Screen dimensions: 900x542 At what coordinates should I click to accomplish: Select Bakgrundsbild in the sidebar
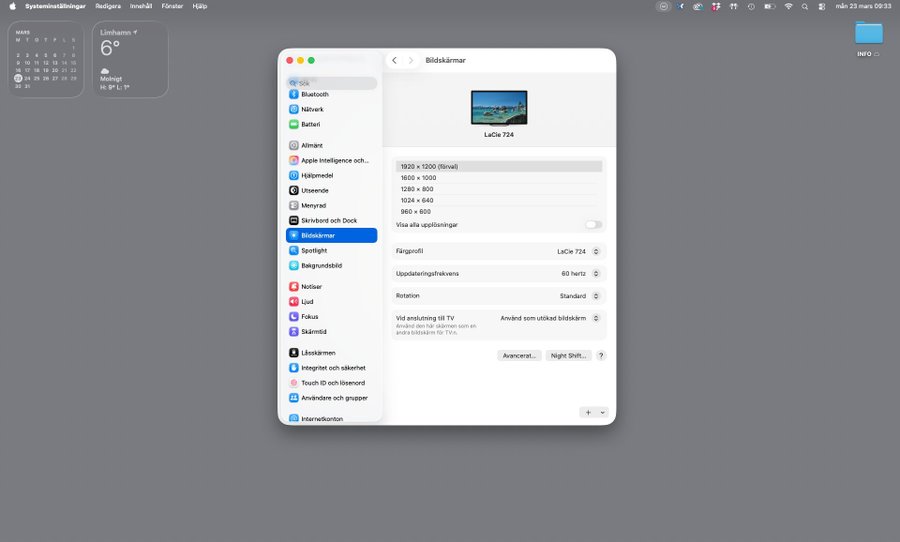(x=321, y=265)
